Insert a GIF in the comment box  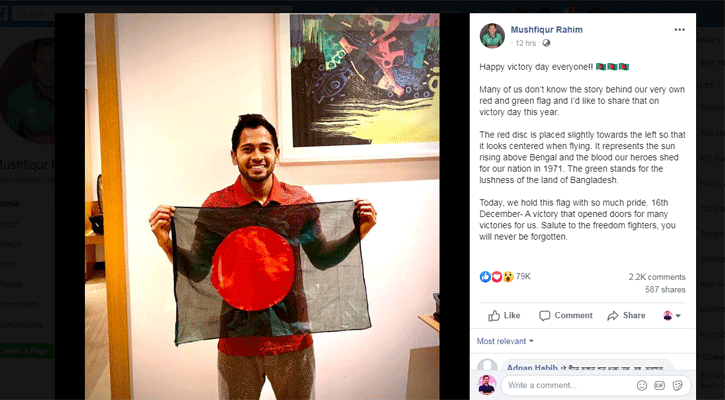659,385
